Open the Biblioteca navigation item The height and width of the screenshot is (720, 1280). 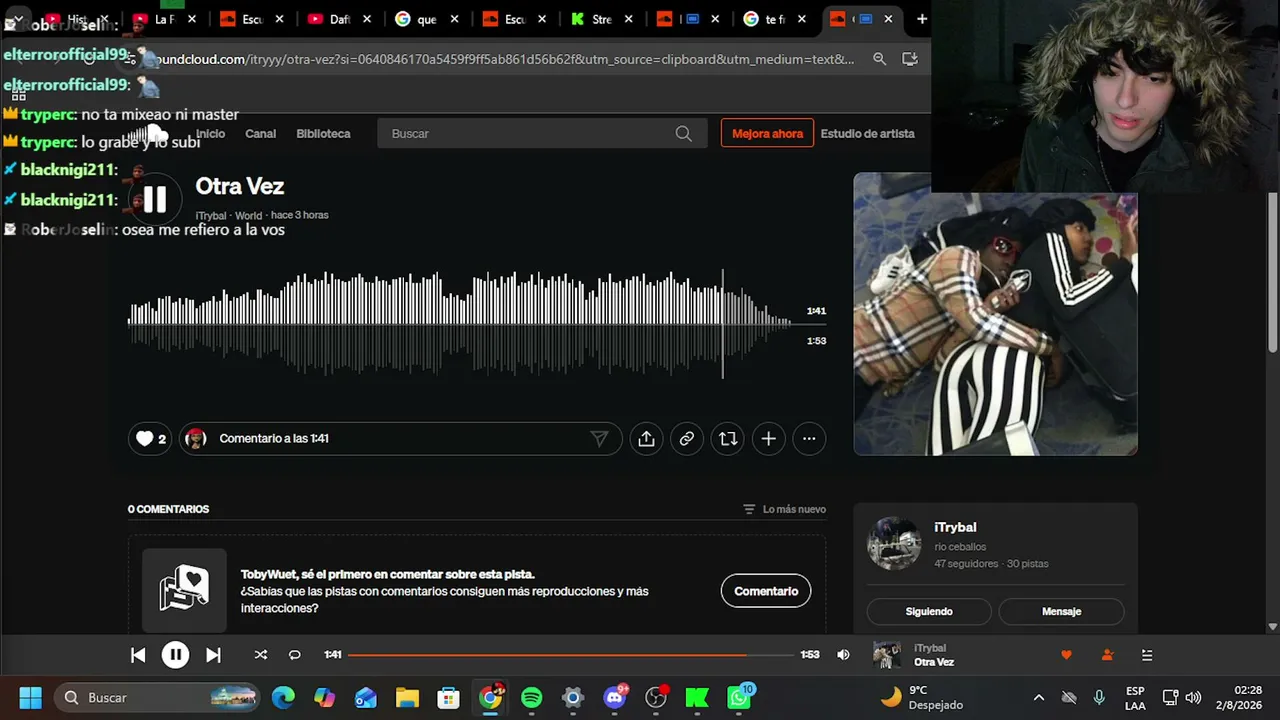coord(323,133)
